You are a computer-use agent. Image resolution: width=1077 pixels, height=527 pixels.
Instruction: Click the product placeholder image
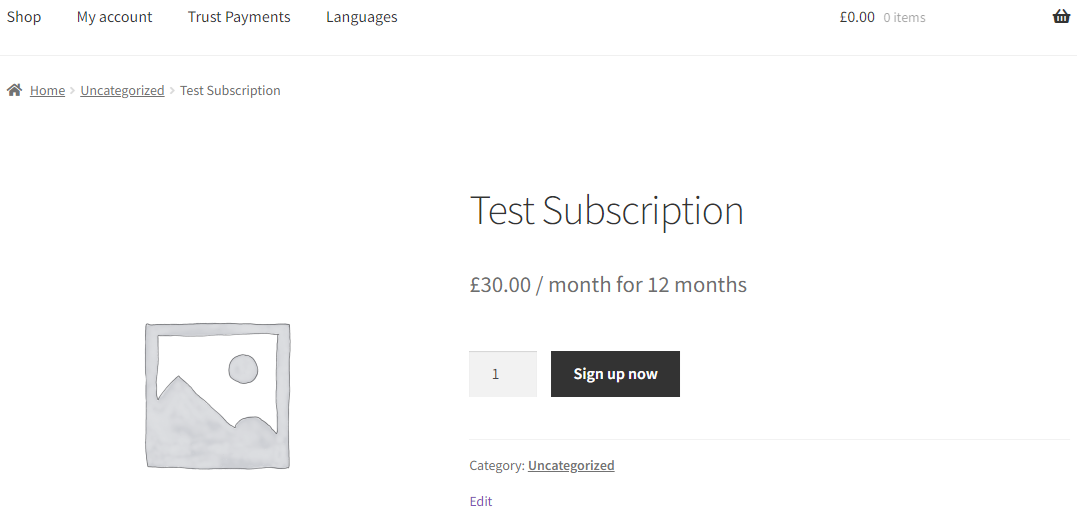(x=217, y=396)
